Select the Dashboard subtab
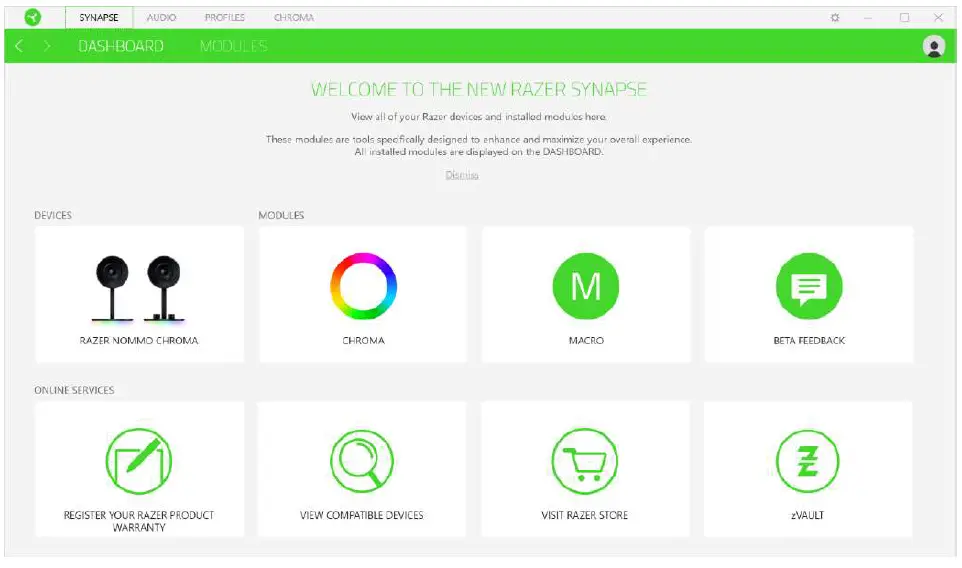 coord(121,46)
